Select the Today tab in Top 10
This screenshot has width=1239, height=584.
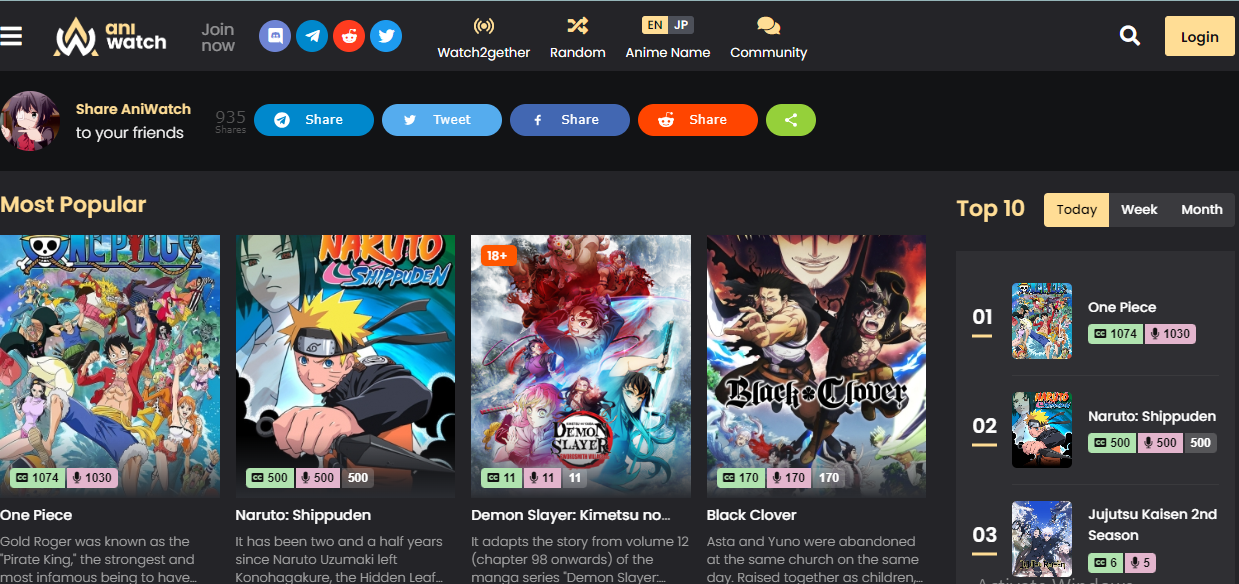[x=1075, y=209]
